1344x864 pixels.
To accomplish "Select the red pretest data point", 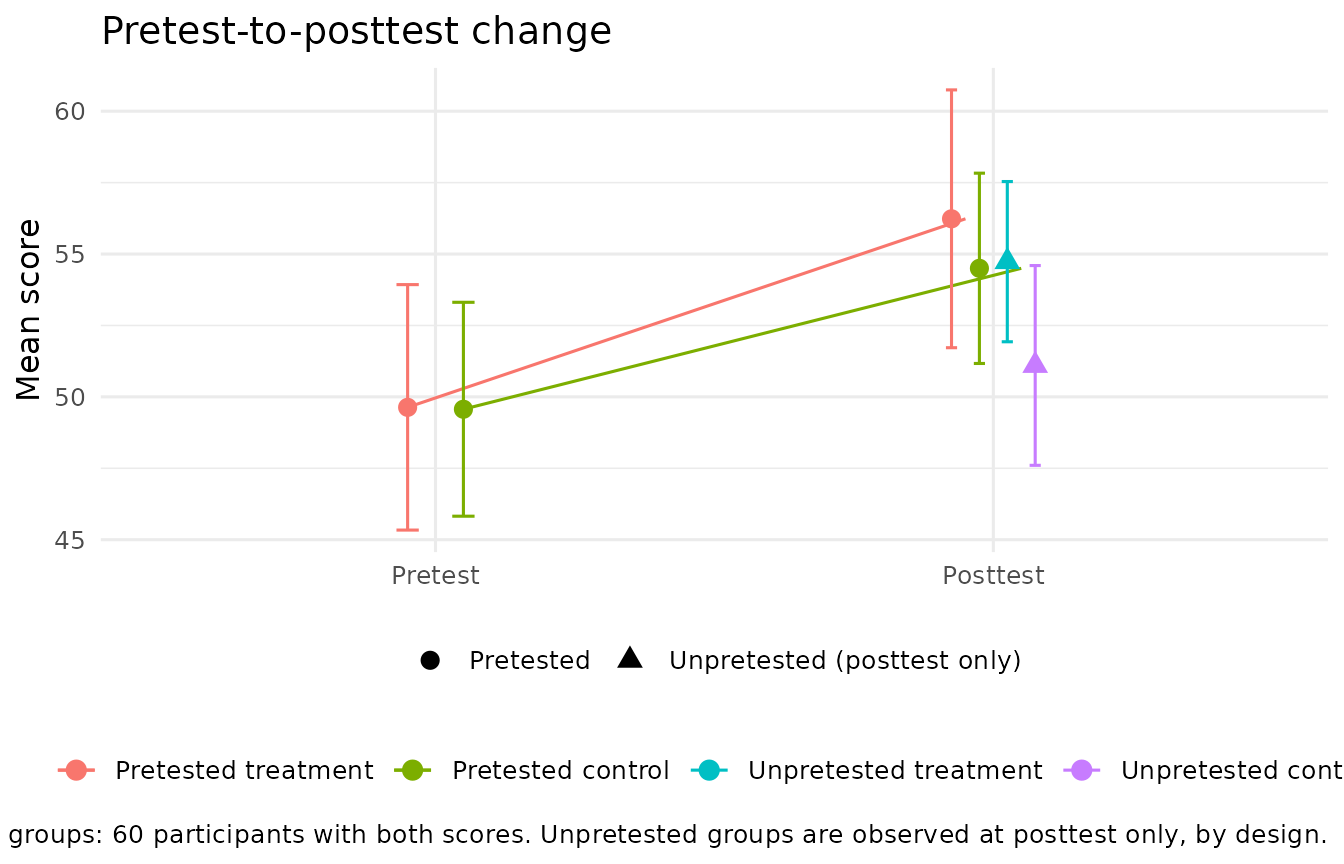I will [x=407, y=407].
